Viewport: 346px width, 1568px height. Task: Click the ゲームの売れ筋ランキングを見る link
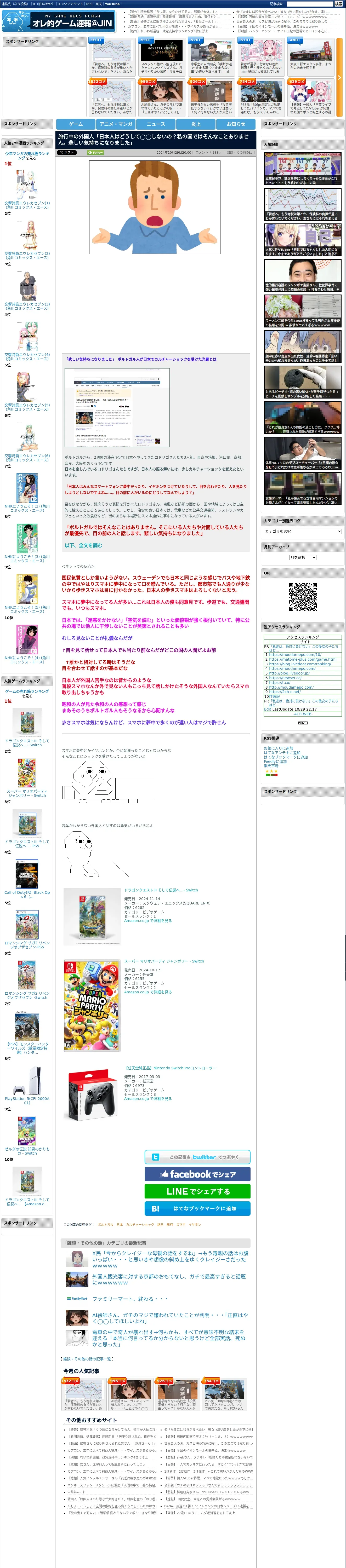tap(27, 694)
